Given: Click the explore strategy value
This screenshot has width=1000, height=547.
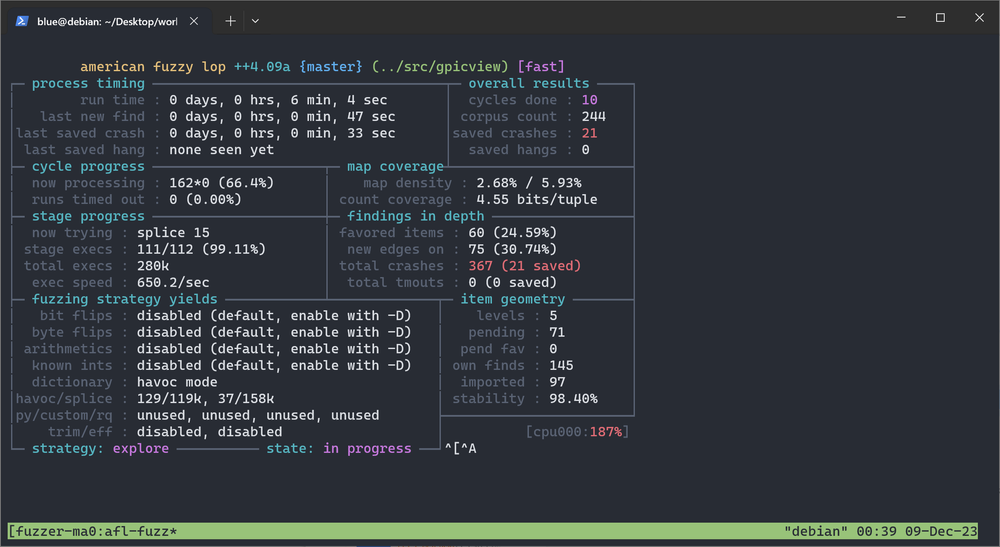Looking at the screenshot, I should (x=140, y=449).
